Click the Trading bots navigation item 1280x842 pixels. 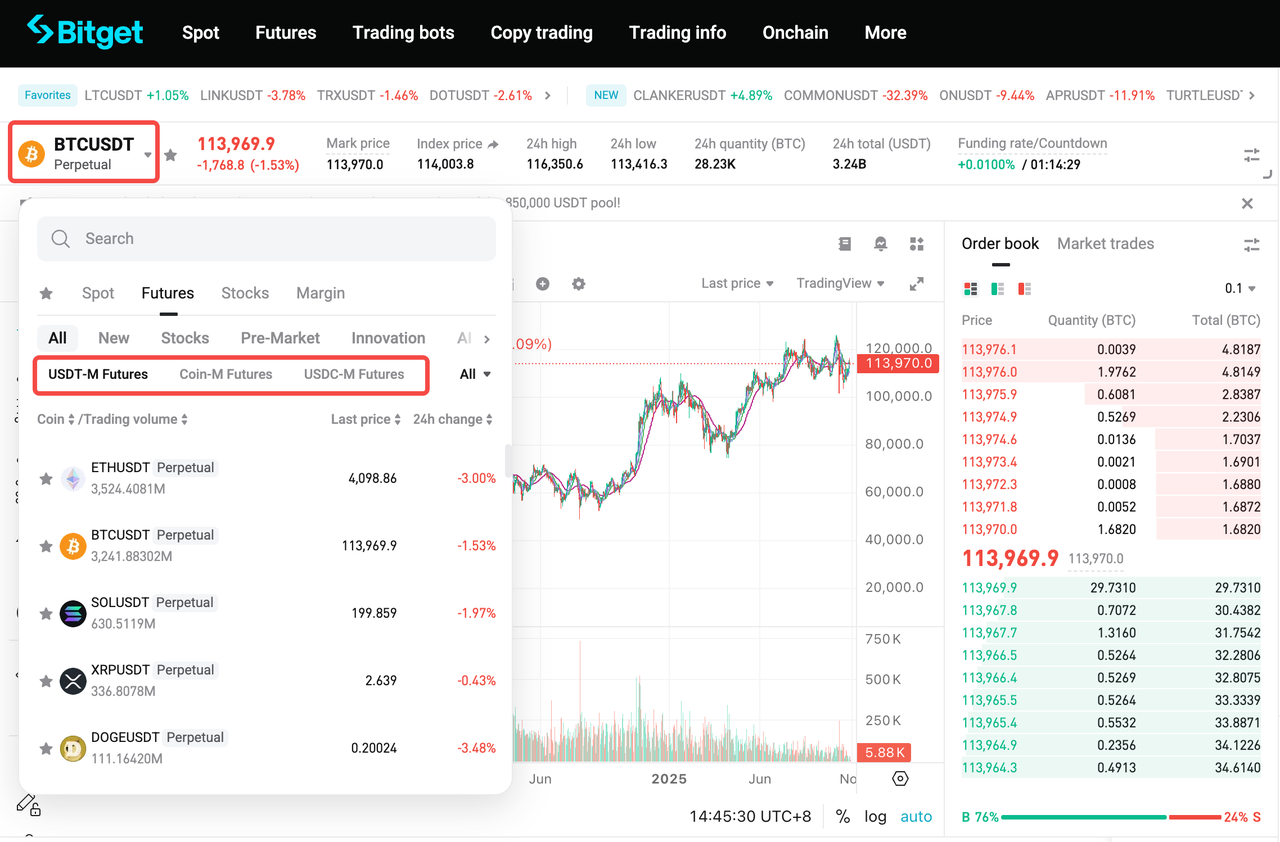click(x=403, y=32)
